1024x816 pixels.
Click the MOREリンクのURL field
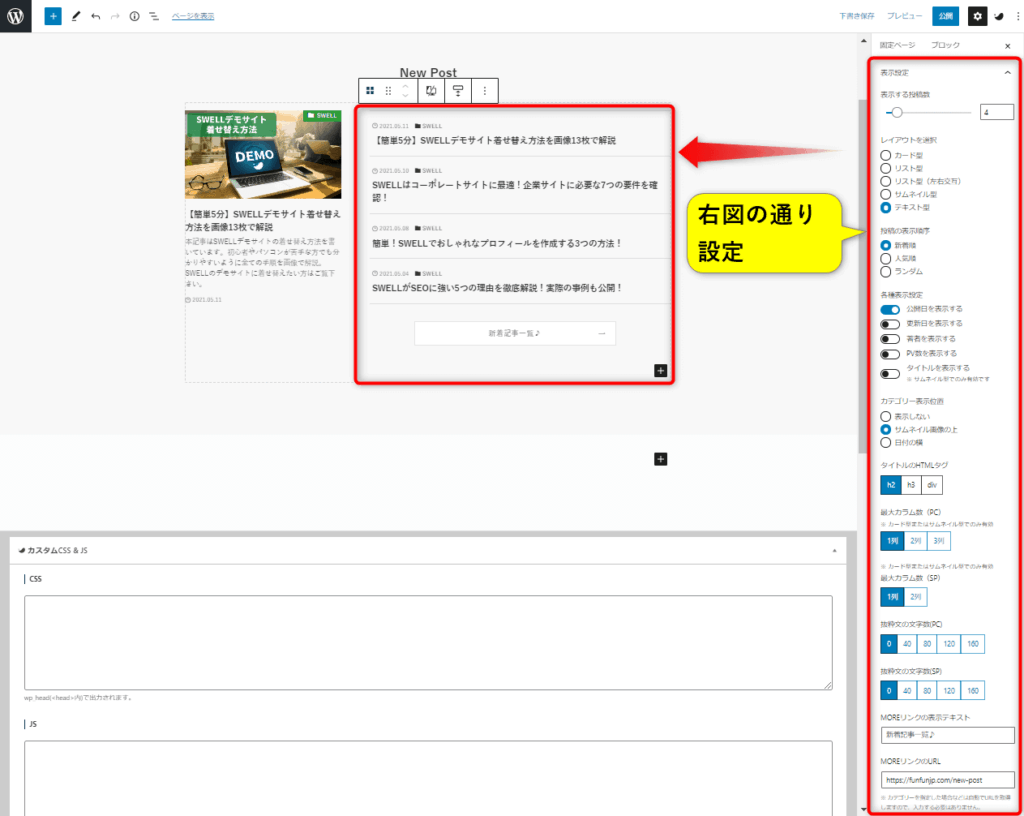click(948, 780)
